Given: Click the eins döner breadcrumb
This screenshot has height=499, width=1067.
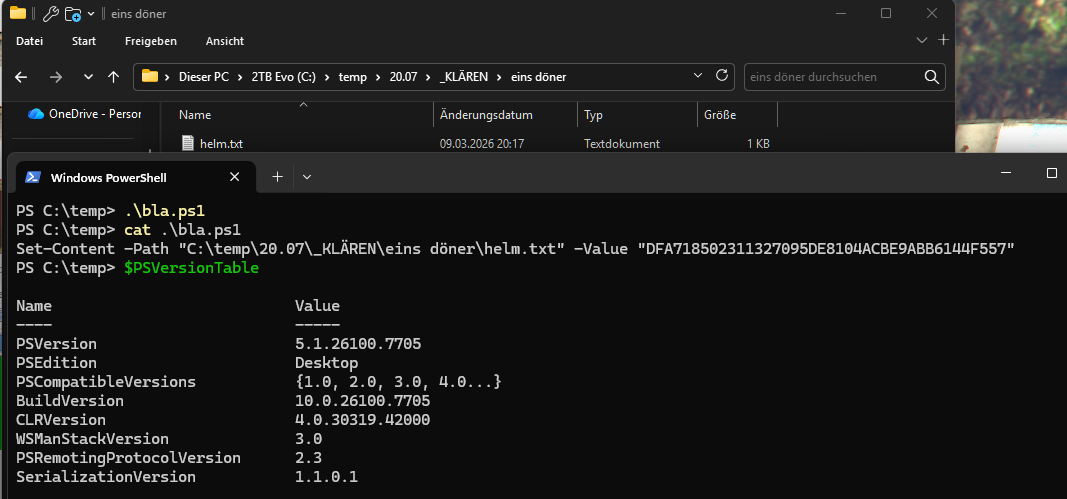Looking at the screenshot, I should click(x=539, y=77).
